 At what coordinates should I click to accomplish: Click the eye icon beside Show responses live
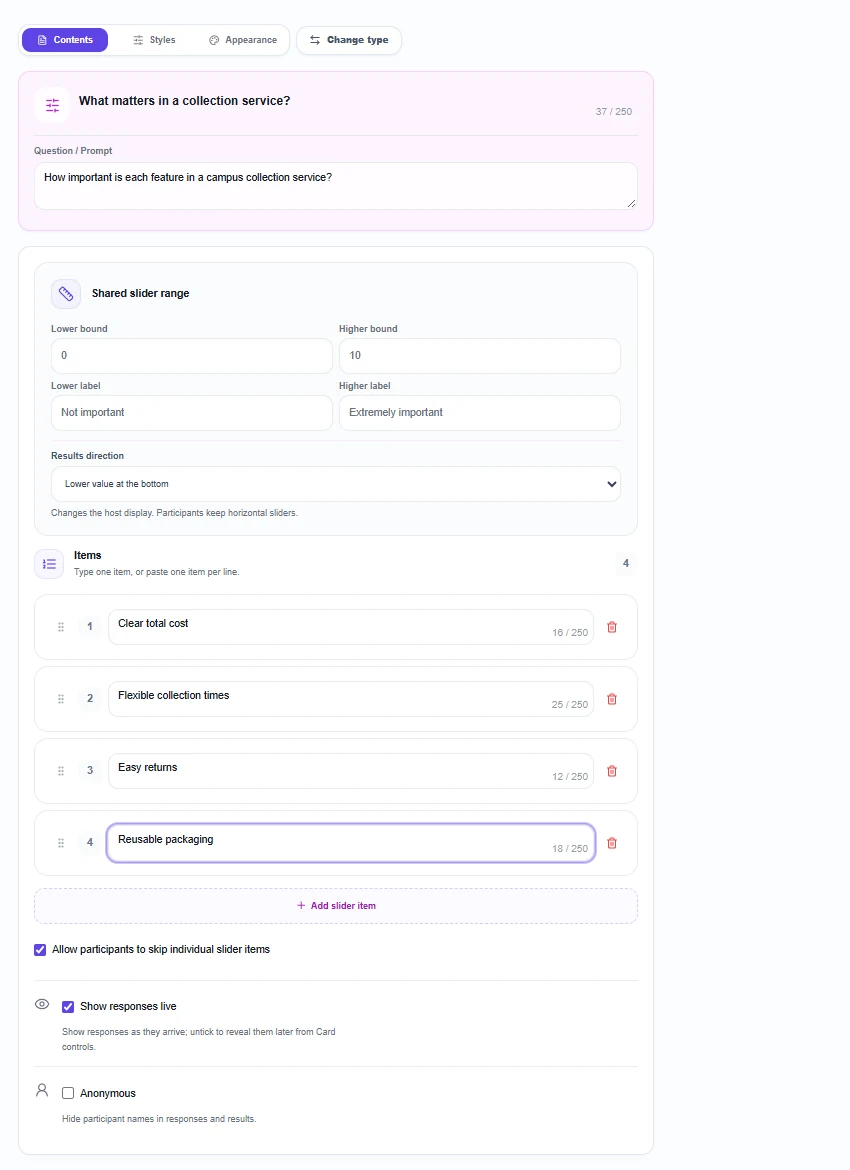(43, 1004)
